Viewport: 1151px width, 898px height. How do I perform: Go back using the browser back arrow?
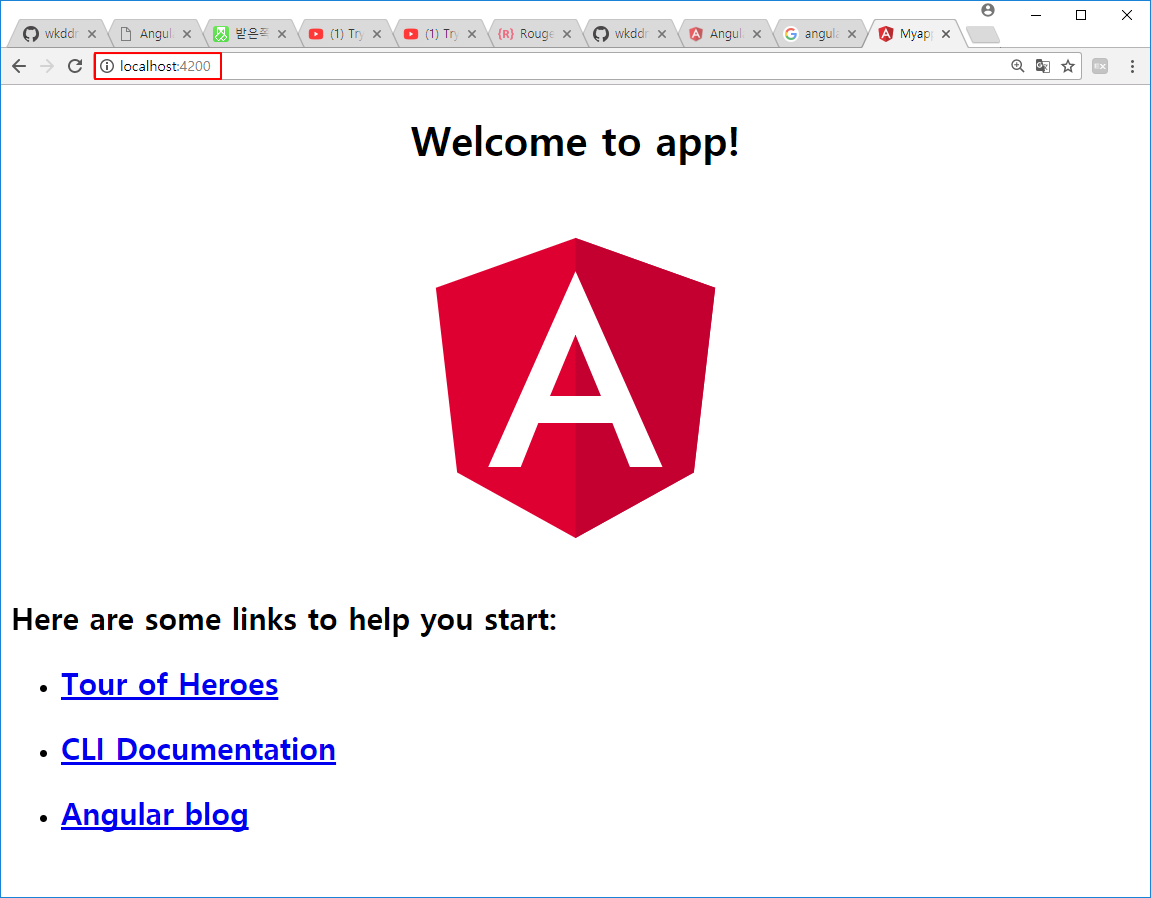pyautogui.click(x=19, y=66)
